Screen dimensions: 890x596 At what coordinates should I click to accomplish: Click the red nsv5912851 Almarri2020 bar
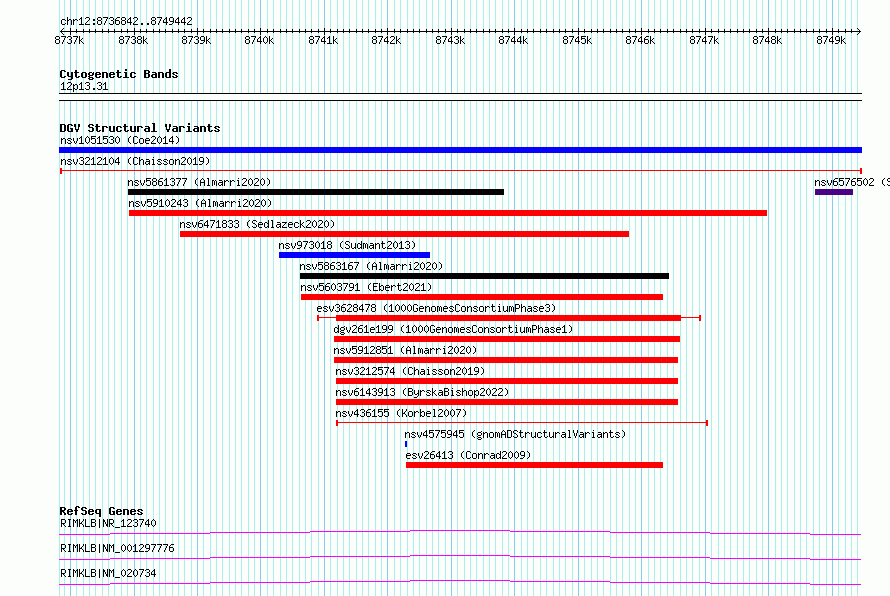[506, 360]
